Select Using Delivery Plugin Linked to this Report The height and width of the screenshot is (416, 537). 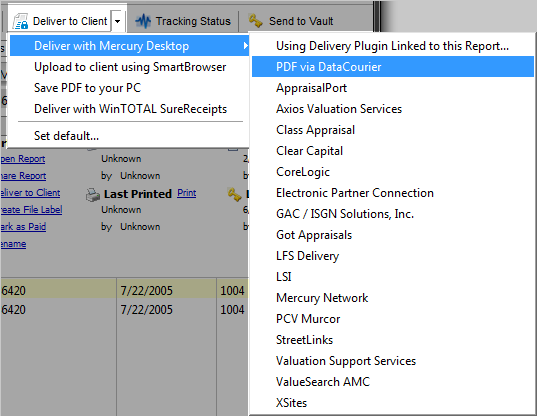click(393, 46)
